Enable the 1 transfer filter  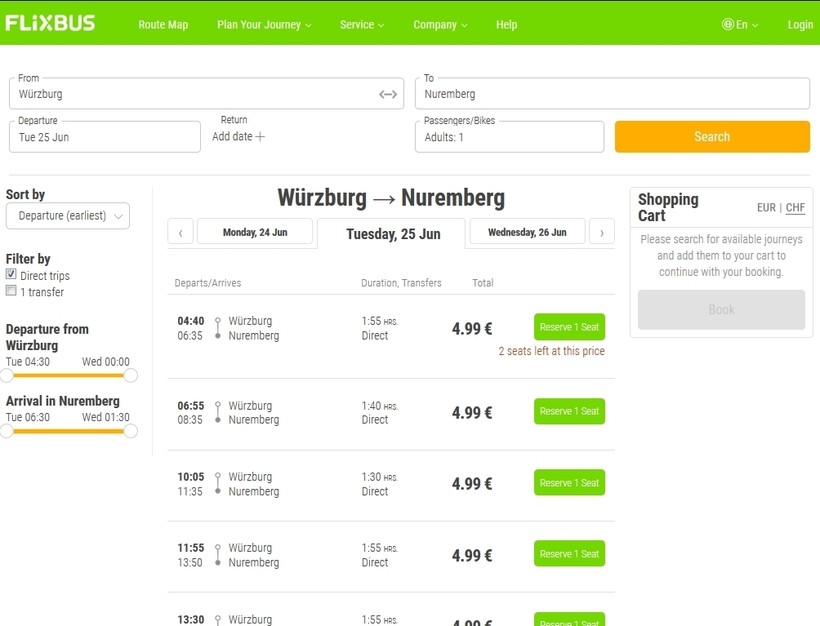click(x=11, y=292)
